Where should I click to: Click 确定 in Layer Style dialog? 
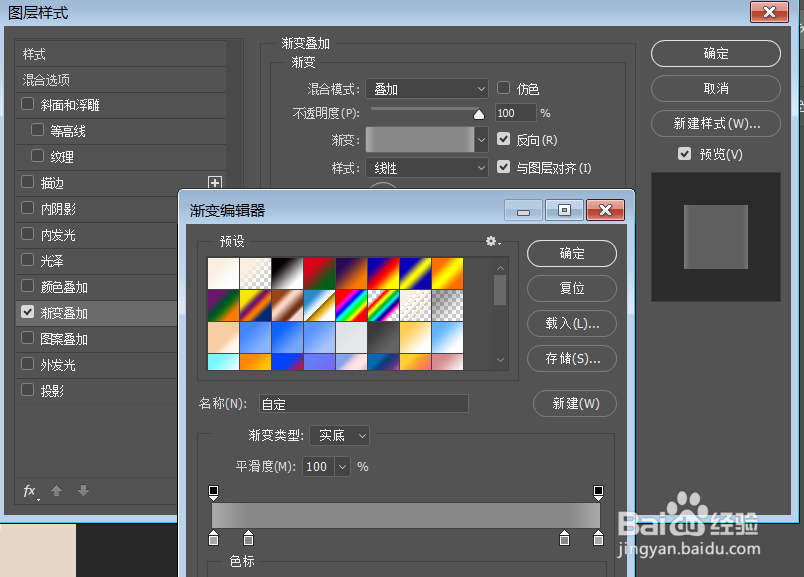(x=716, y=53)
